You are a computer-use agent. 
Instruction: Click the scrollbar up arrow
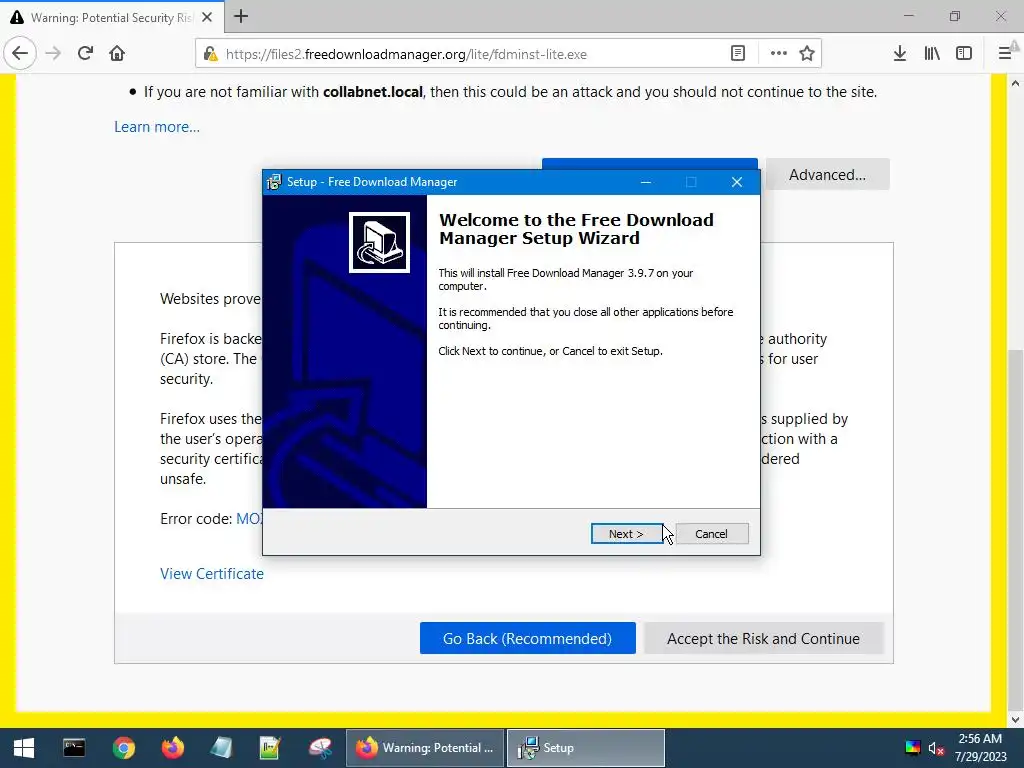(x=1015, y=83)
